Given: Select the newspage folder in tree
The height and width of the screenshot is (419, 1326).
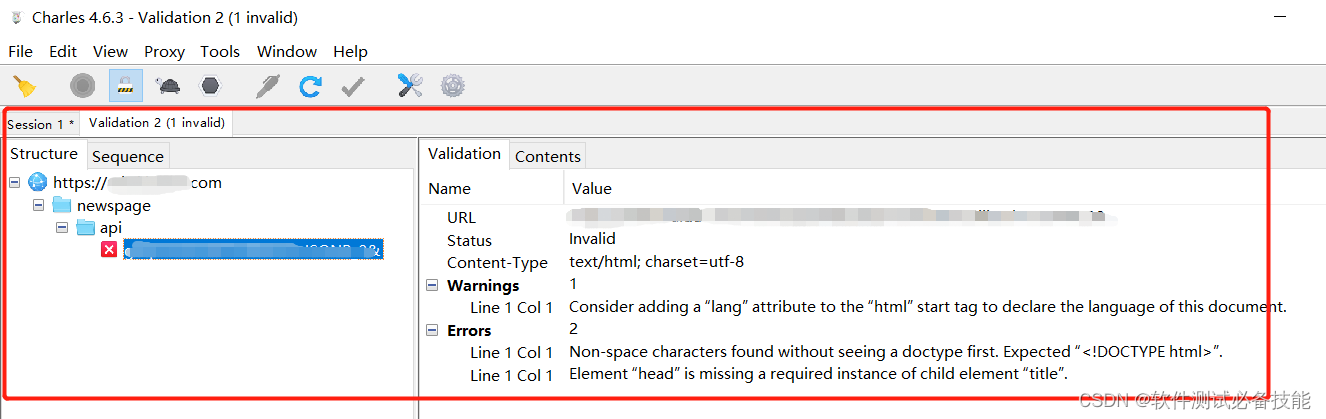Looking at the screenshot, I should pos(114,205).
